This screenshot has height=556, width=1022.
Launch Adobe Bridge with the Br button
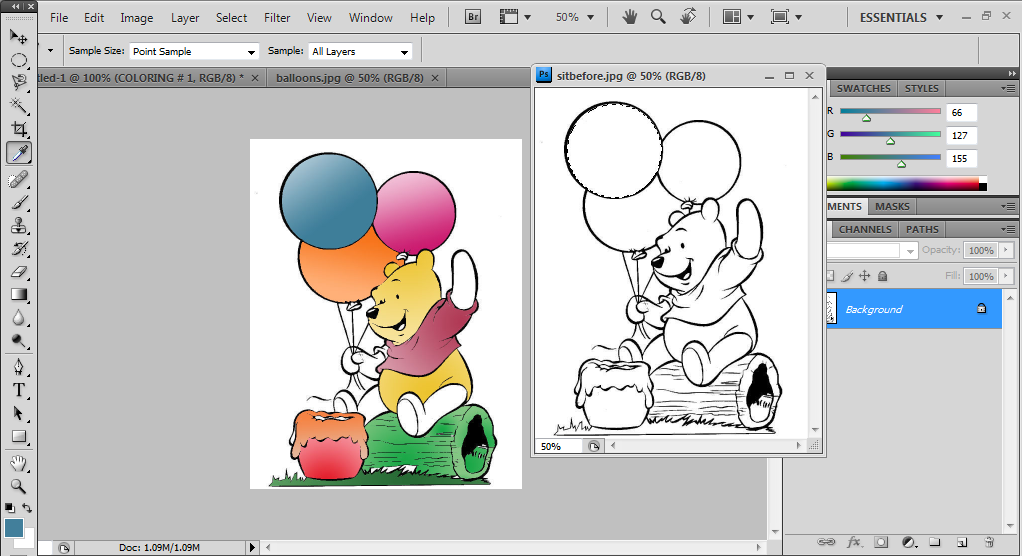(x=473, y=17)
